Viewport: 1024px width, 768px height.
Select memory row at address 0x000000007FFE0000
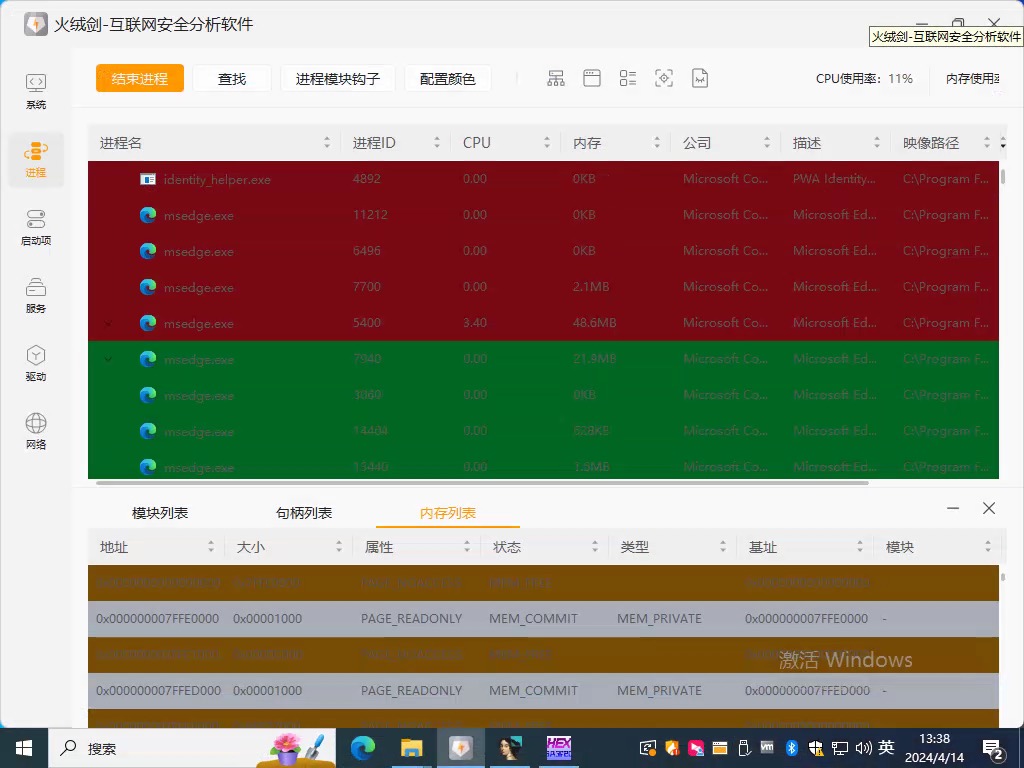point(543,618)
